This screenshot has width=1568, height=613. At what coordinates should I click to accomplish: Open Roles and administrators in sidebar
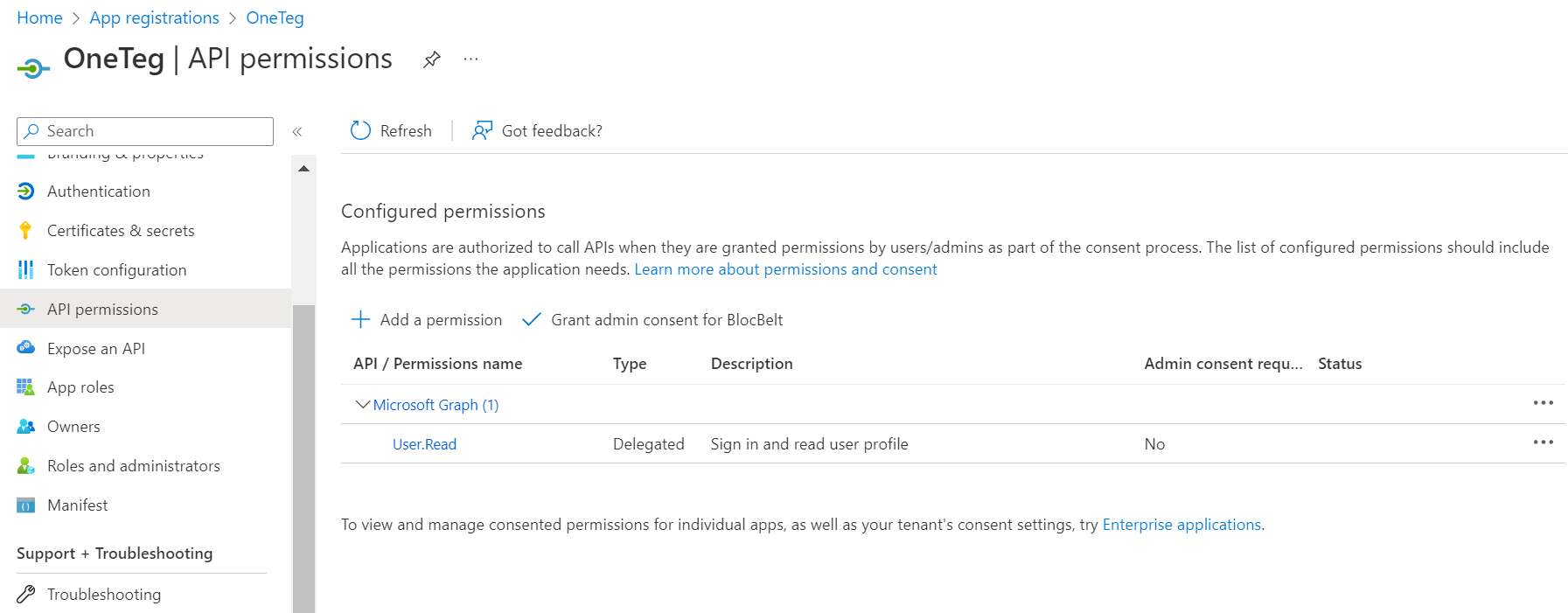tap(133, 466)
